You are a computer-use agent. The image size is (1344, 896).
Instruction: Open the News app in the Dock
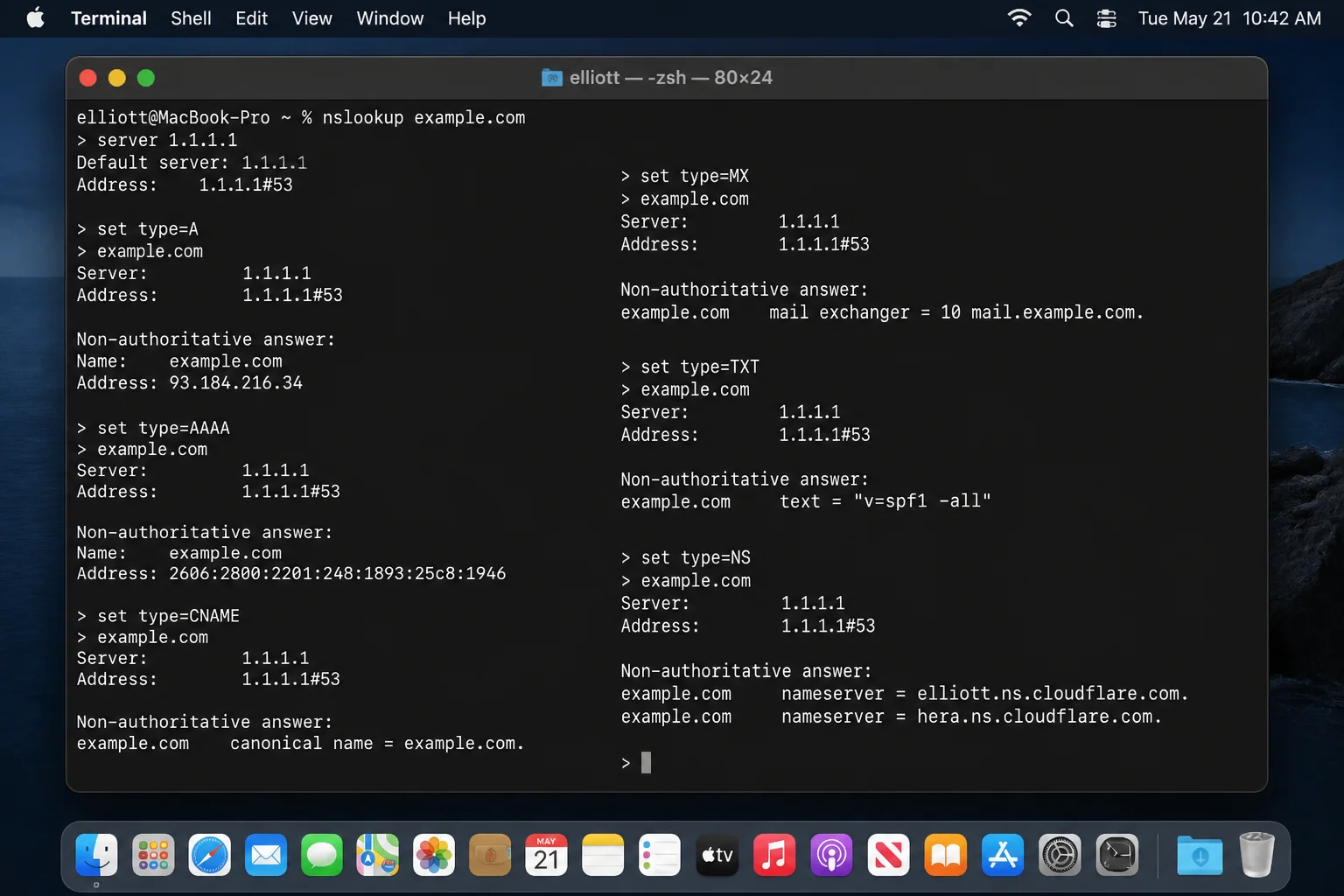point(888,855)
